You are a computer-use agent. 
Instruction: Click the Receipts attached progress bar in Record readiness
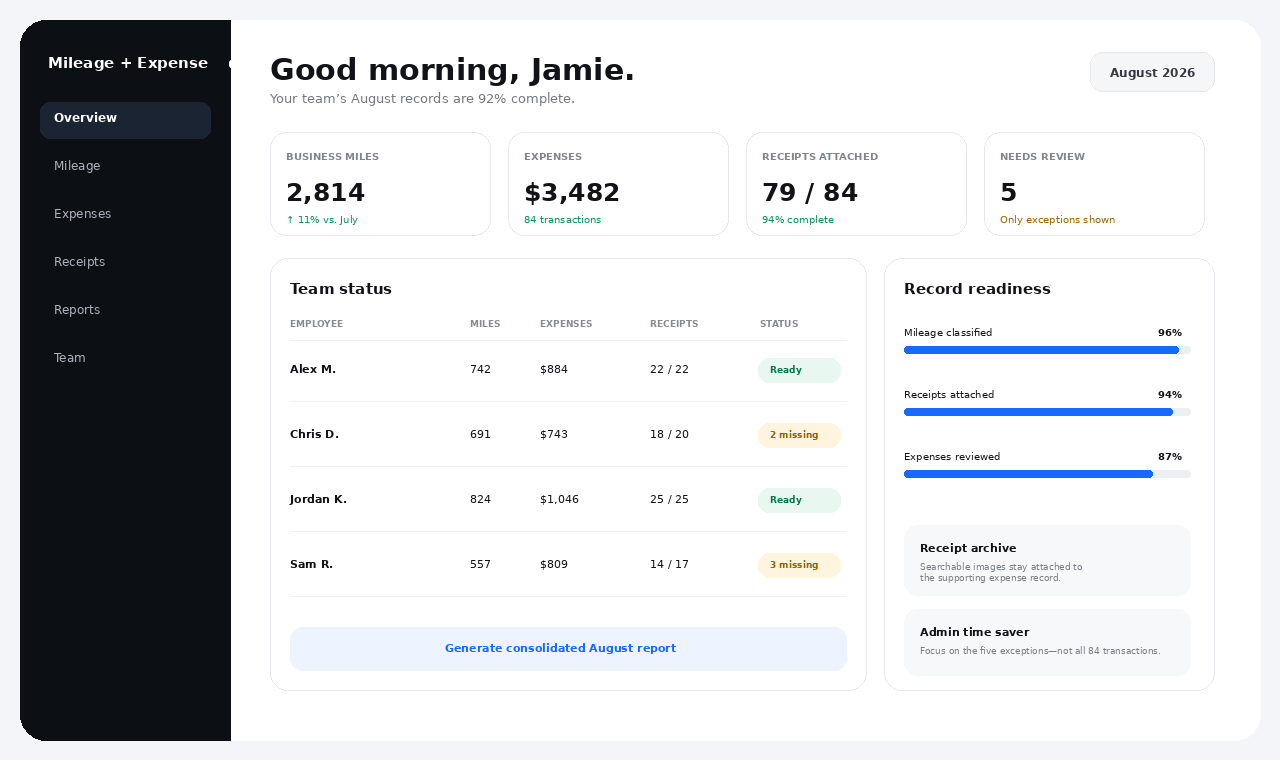[1047, 412]
